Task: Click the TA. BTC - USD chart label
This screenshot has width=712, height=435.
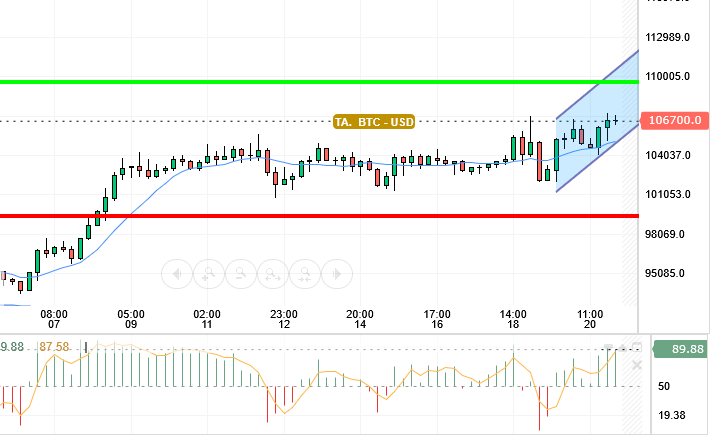Action: click(x=374, y=122)
